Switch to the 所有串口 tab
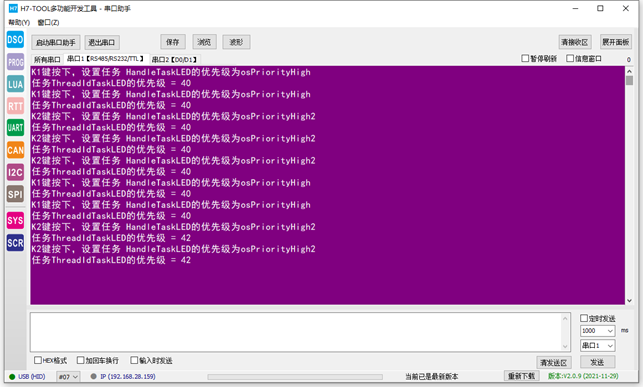Screen dimensions: 643x387 (47, 59)
